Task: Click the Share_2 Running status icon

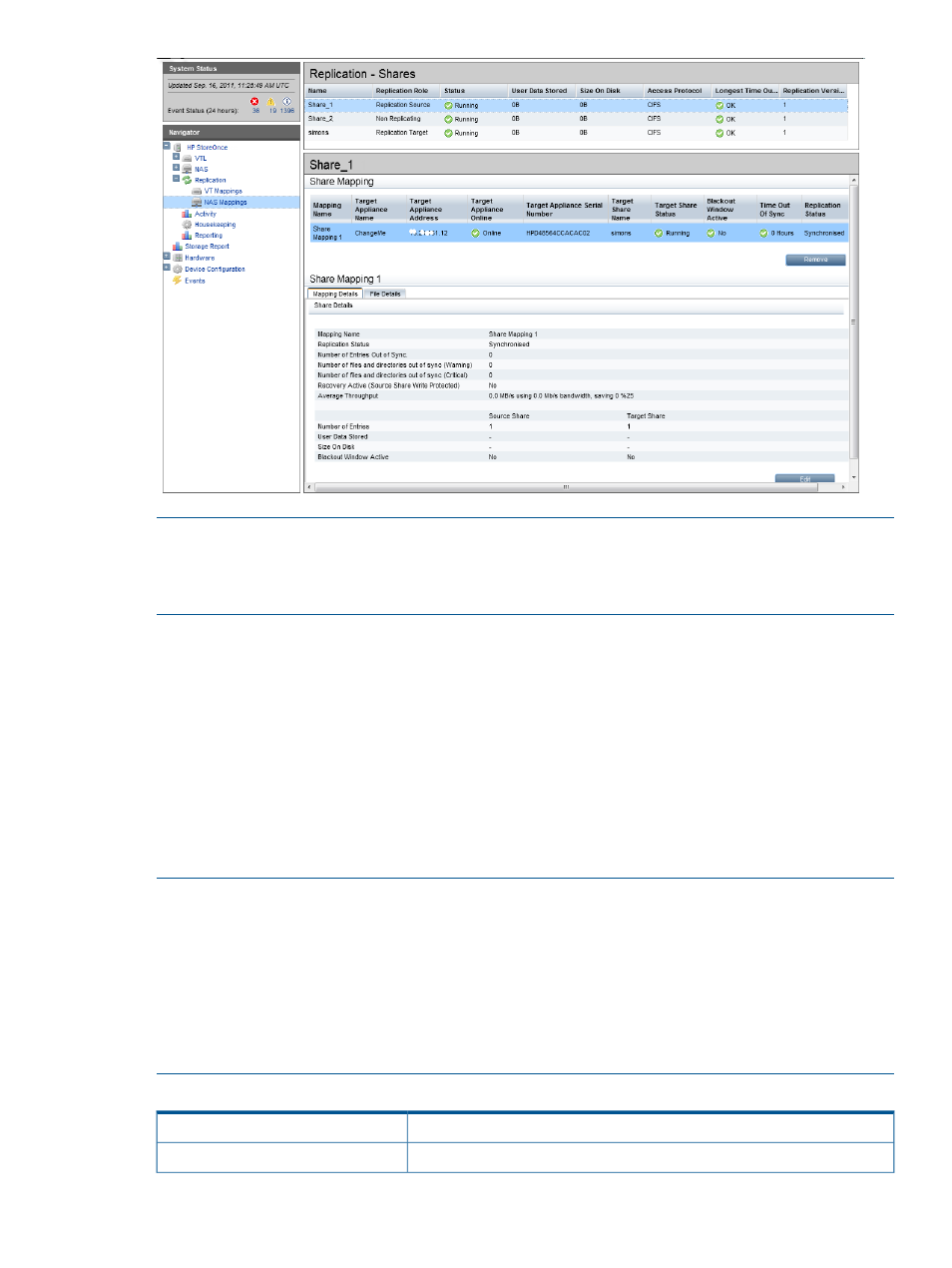Action: [448, 119]
